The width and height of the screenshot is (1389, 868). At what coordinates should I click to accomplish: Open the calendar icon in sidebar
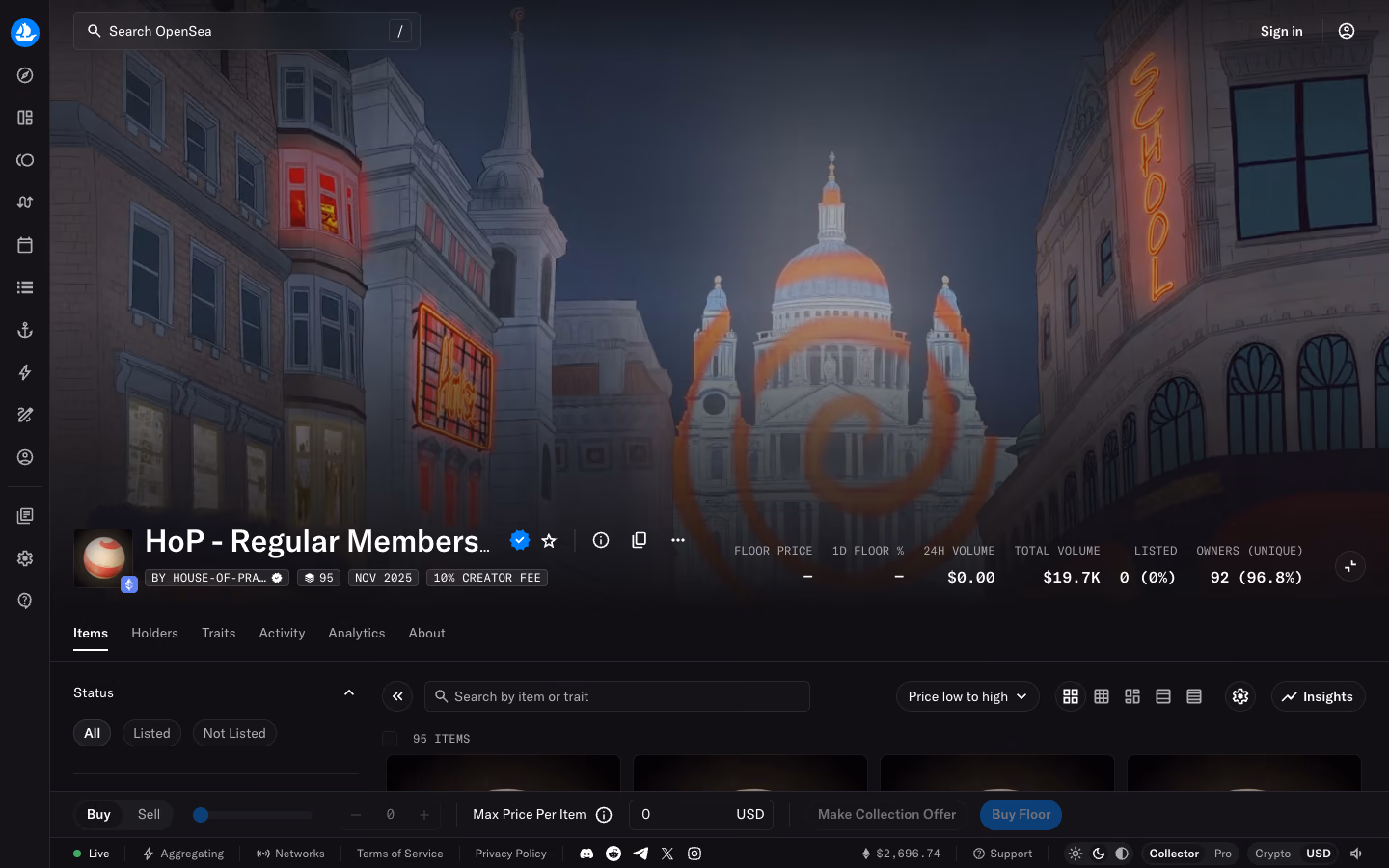pyautogui.click(x=25, y=245)
